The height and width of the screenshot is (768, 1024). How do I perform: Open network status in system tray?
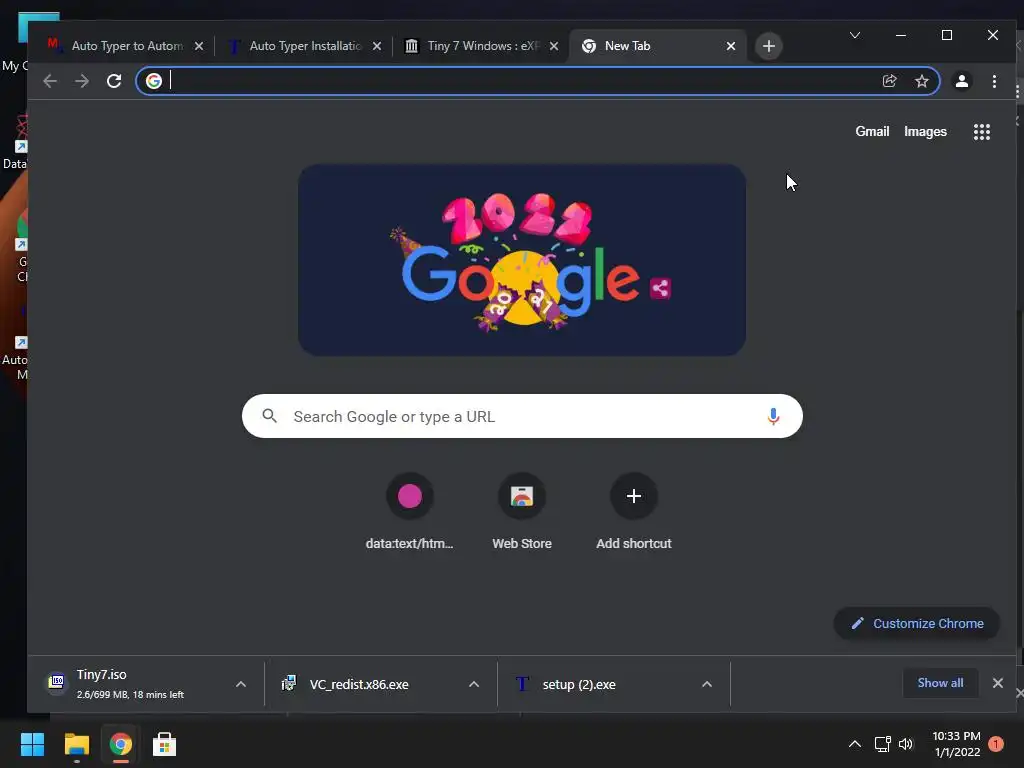tap(882, 744)
